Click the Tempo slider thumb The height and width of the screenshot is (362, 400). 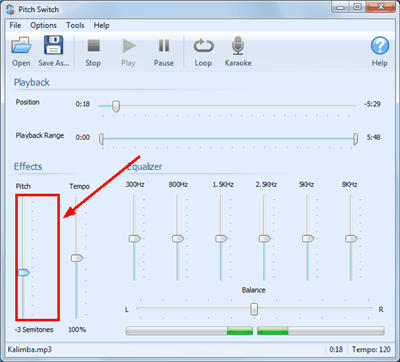[x=77, y=258]
